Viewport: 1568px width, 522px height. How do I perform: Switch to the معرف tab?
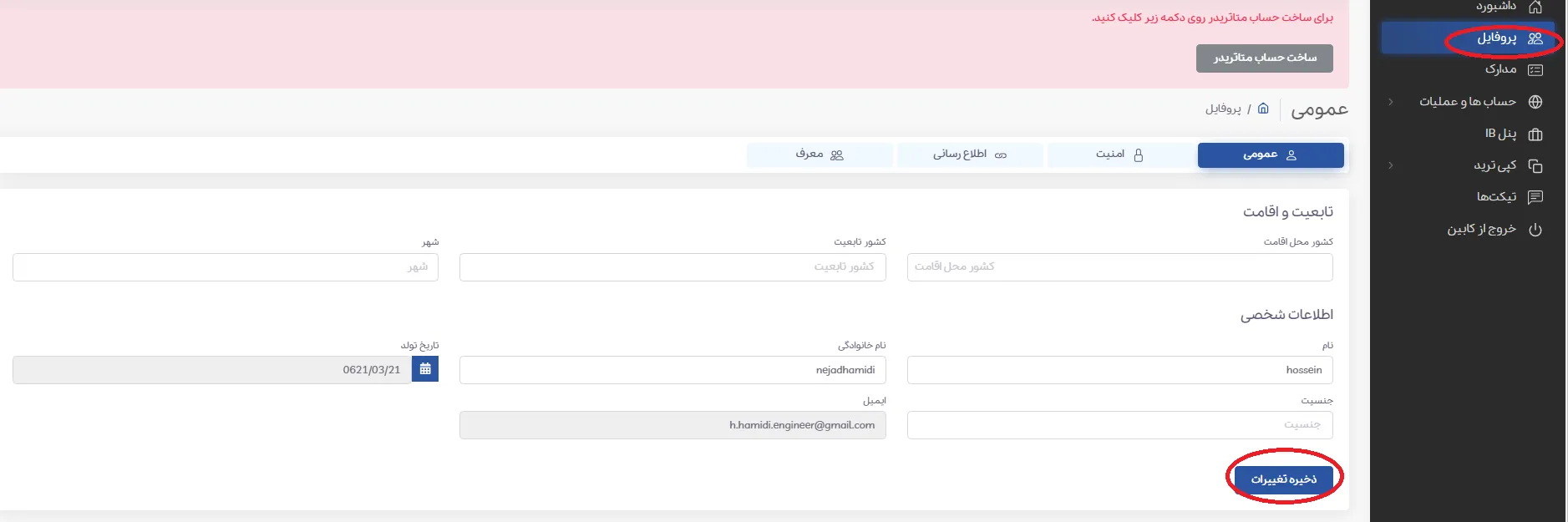[820, 155]
